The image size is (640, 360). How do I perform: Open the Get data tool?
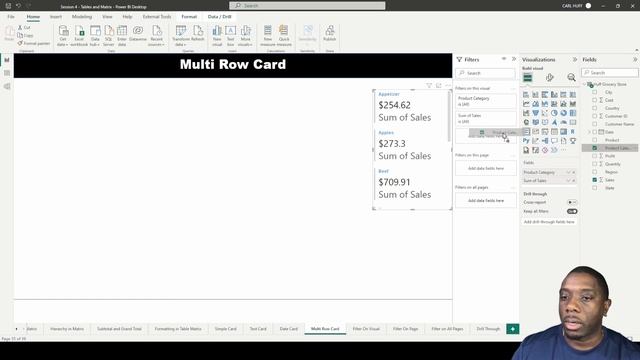click(63, 36)
